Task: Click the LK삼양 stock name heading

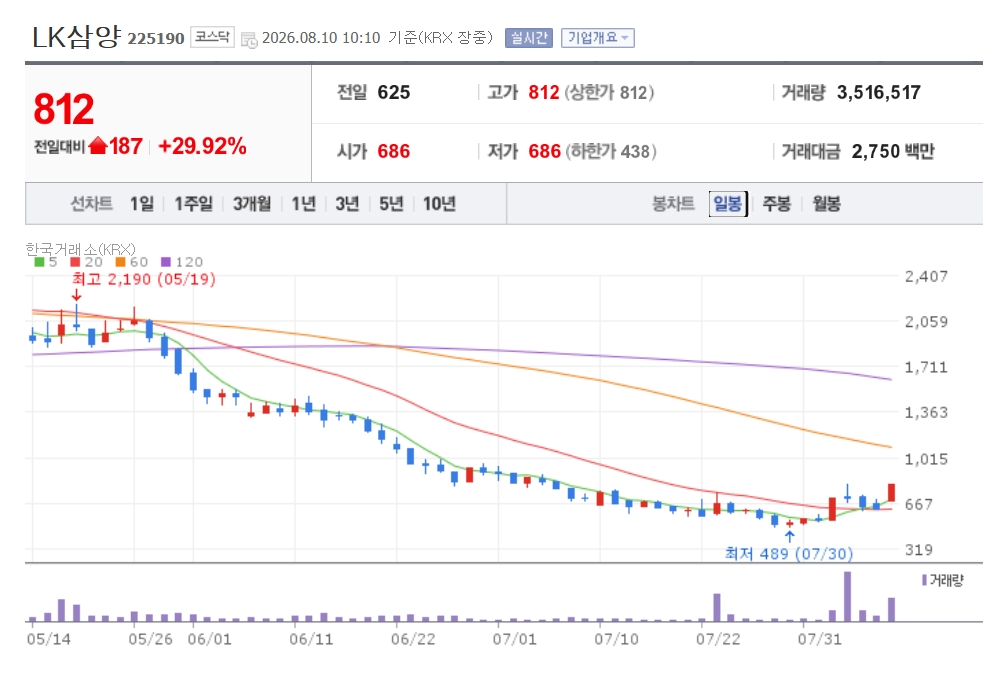Action: [76, 36]
